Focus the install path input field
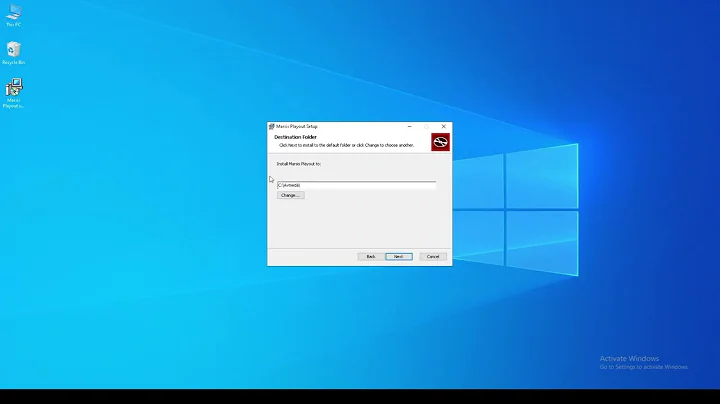Viewport: 720px width, 404px height. click(x=356, y=185)
